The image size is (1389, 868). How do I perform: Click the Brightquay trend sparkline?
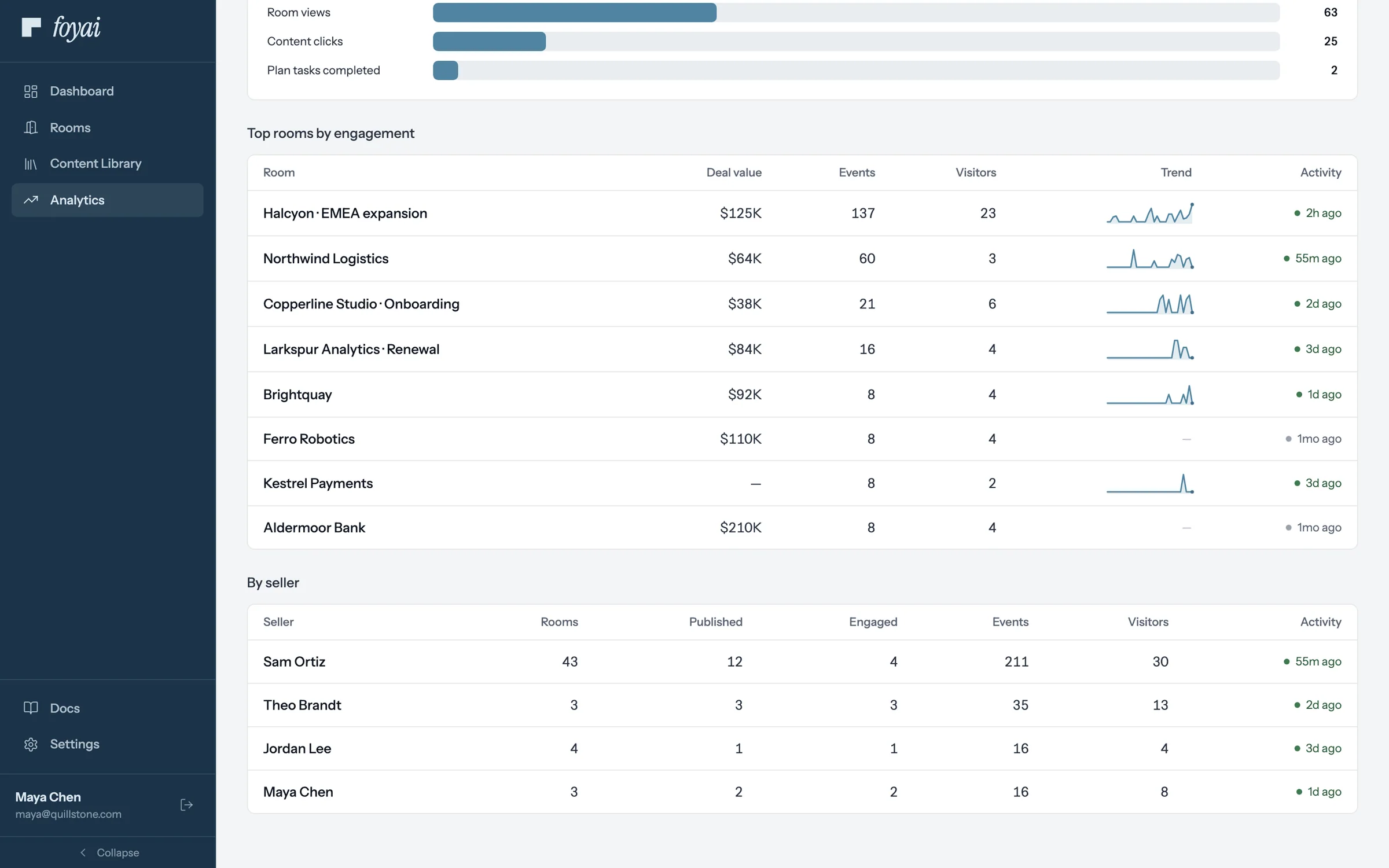pyautogui.click(x=1150, y=395)
